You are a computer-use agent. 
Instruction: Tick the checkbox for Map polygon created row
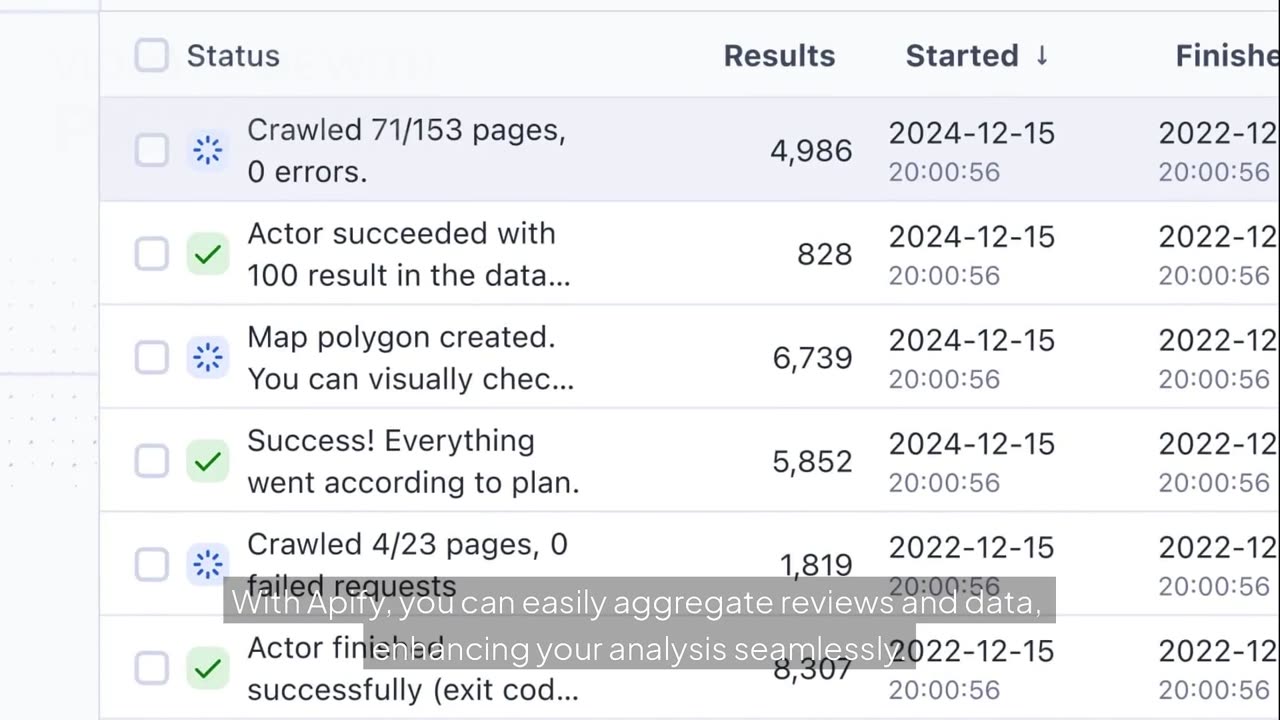152,358
